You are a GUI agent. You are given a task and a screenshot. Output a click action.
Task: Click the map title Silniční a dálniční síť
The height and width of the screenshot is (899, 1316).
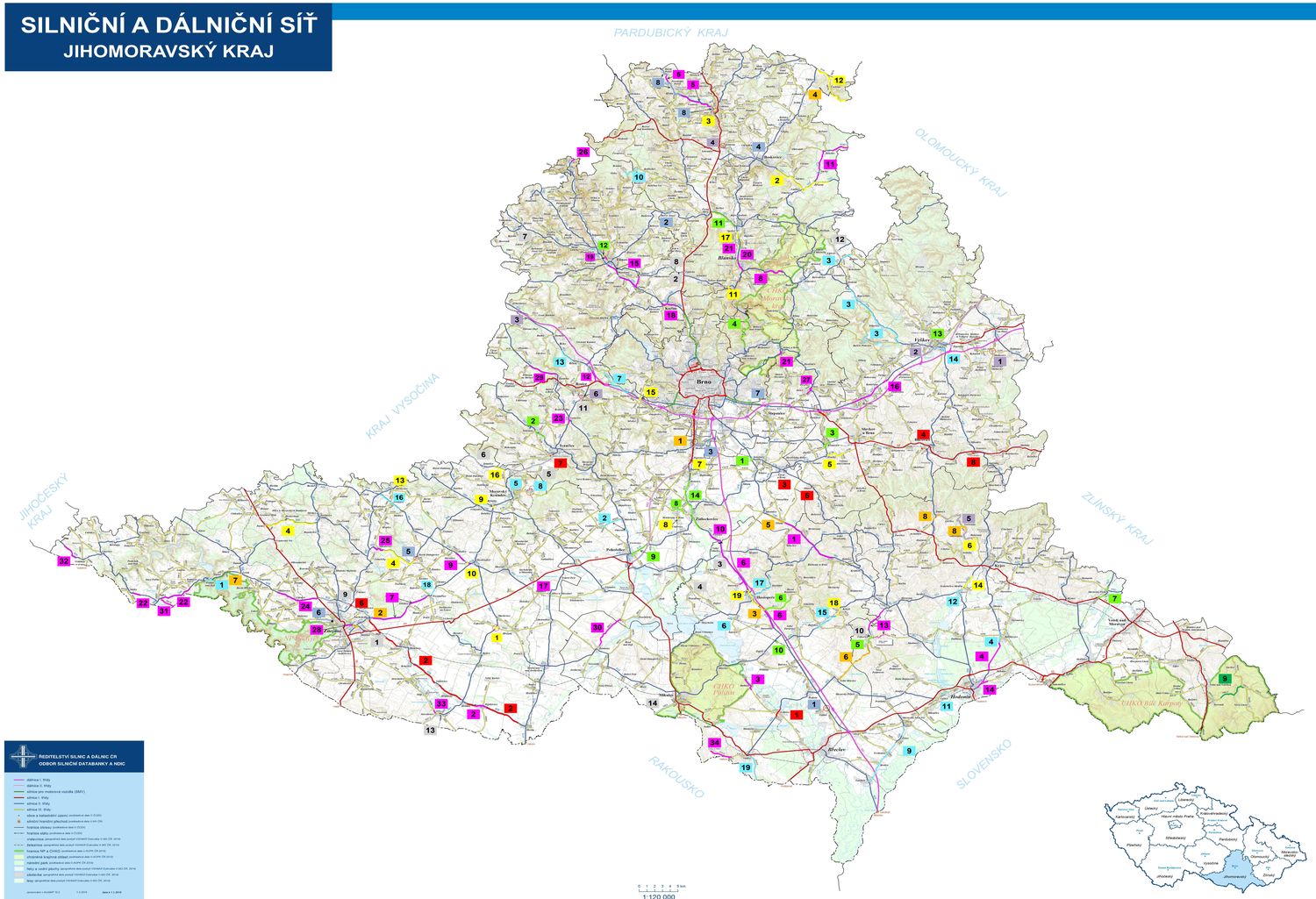[168, 25]
